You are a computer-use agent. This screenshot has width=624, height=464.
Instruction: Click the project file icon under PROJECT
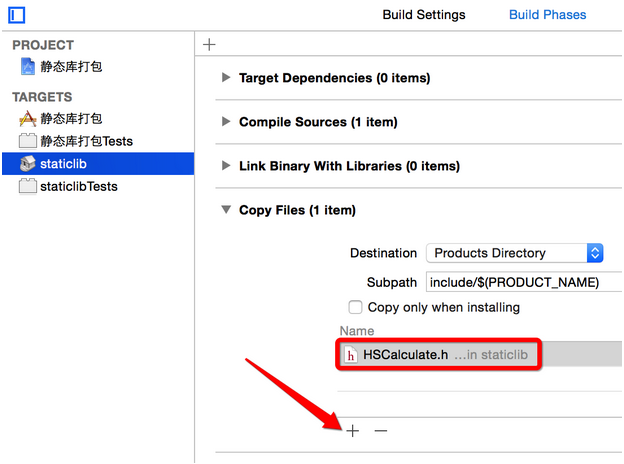point(27,67)
